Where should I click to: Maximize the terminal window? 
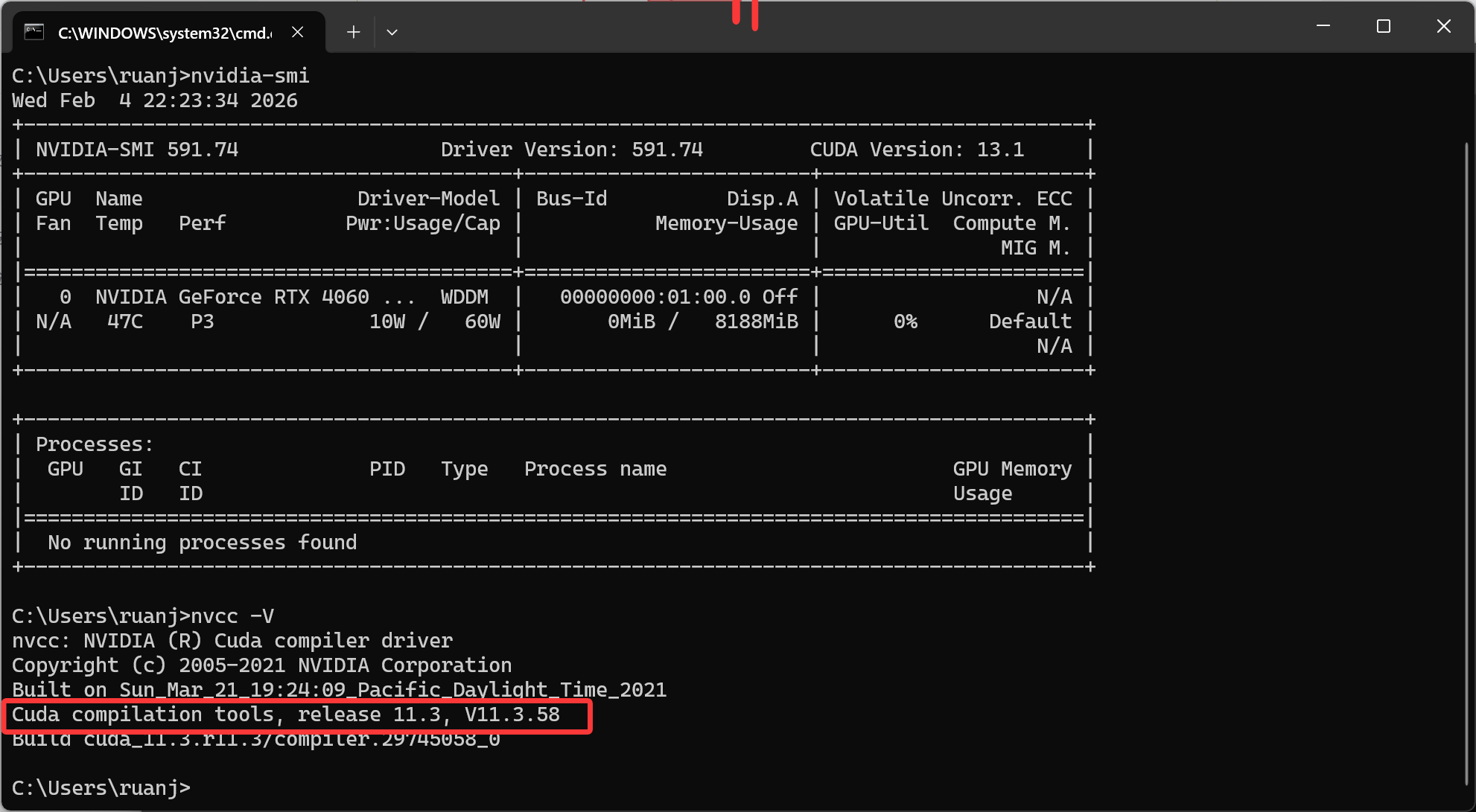point(1384,26)
